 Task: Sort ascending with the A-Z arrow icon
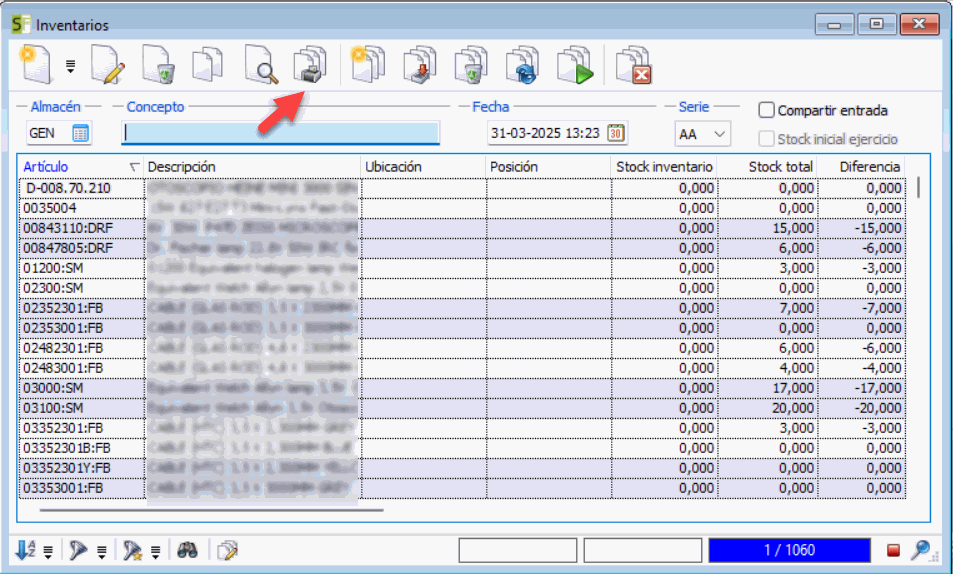coord(26,550)
